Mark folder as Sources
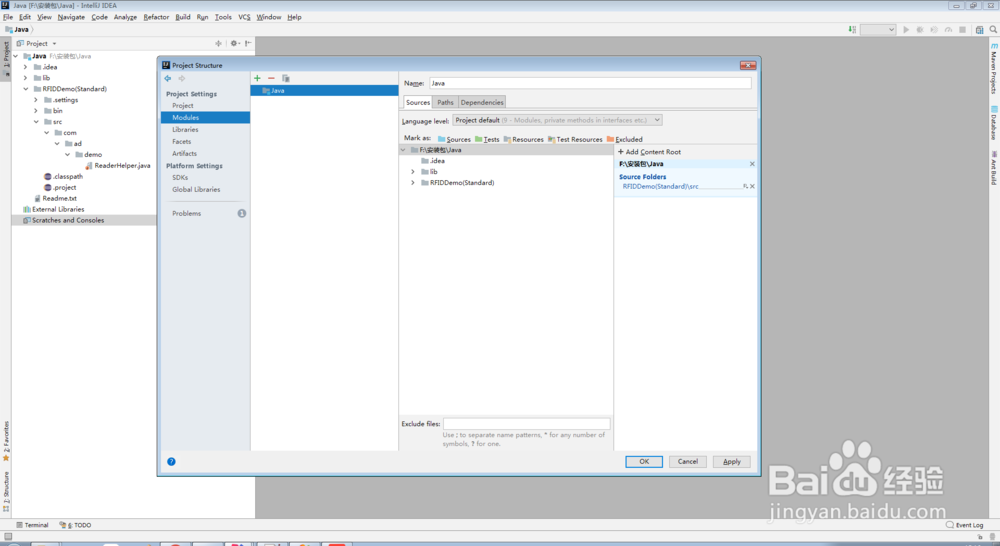Image resolution: width=1000 pixels, height=546 pixels. (x=454, y=139)
